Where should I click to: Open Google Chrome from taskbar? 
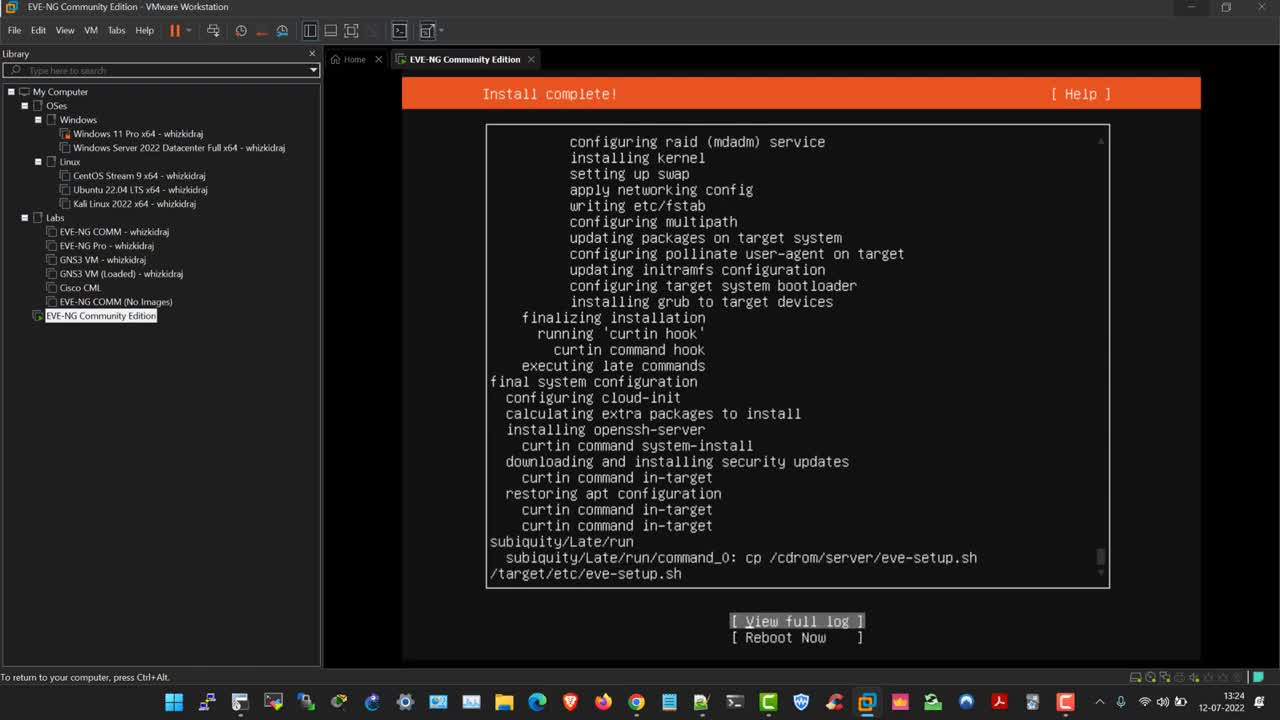pyautogui.click(x=636, y=702)
